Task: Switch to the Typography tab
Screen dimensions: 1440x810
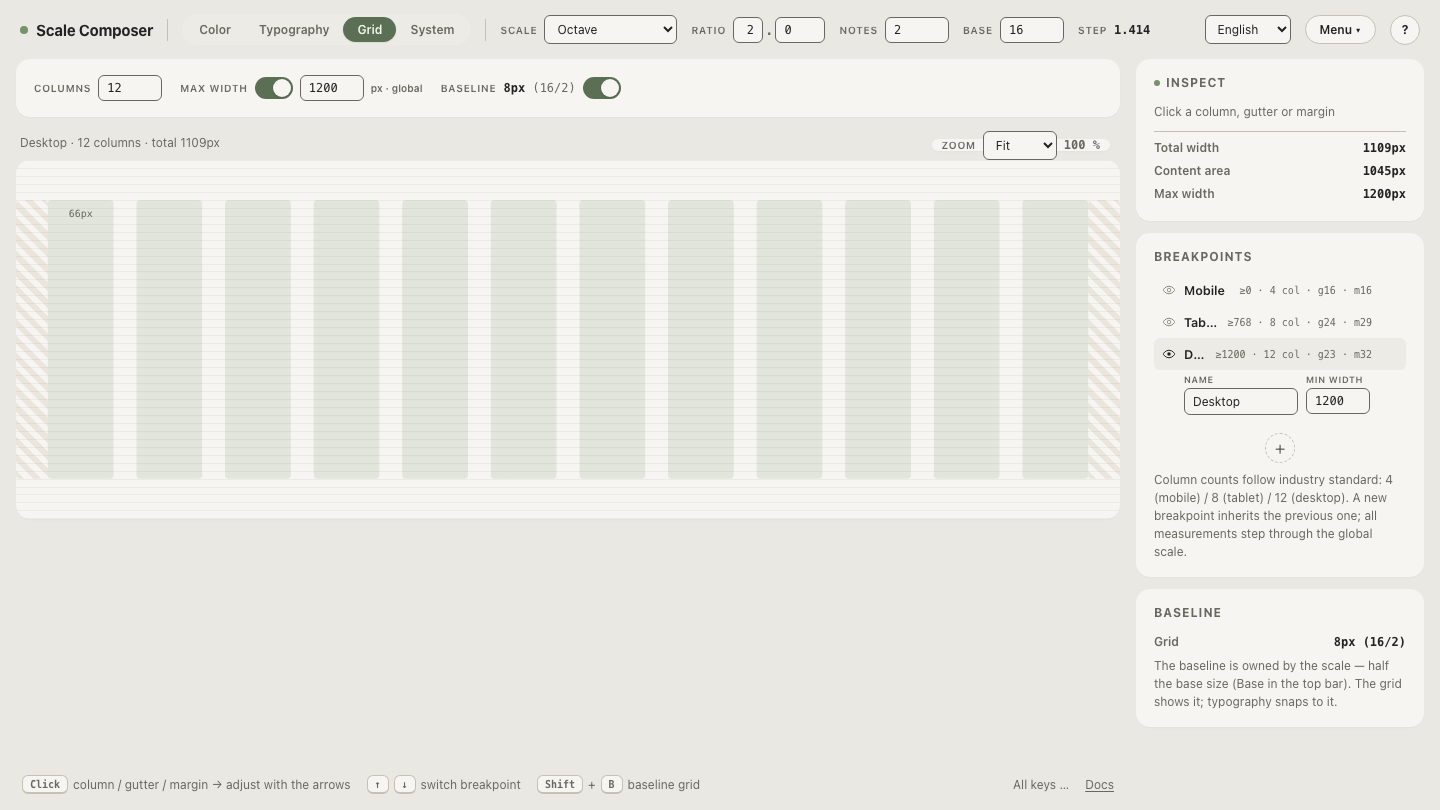Action: point(294,30)
